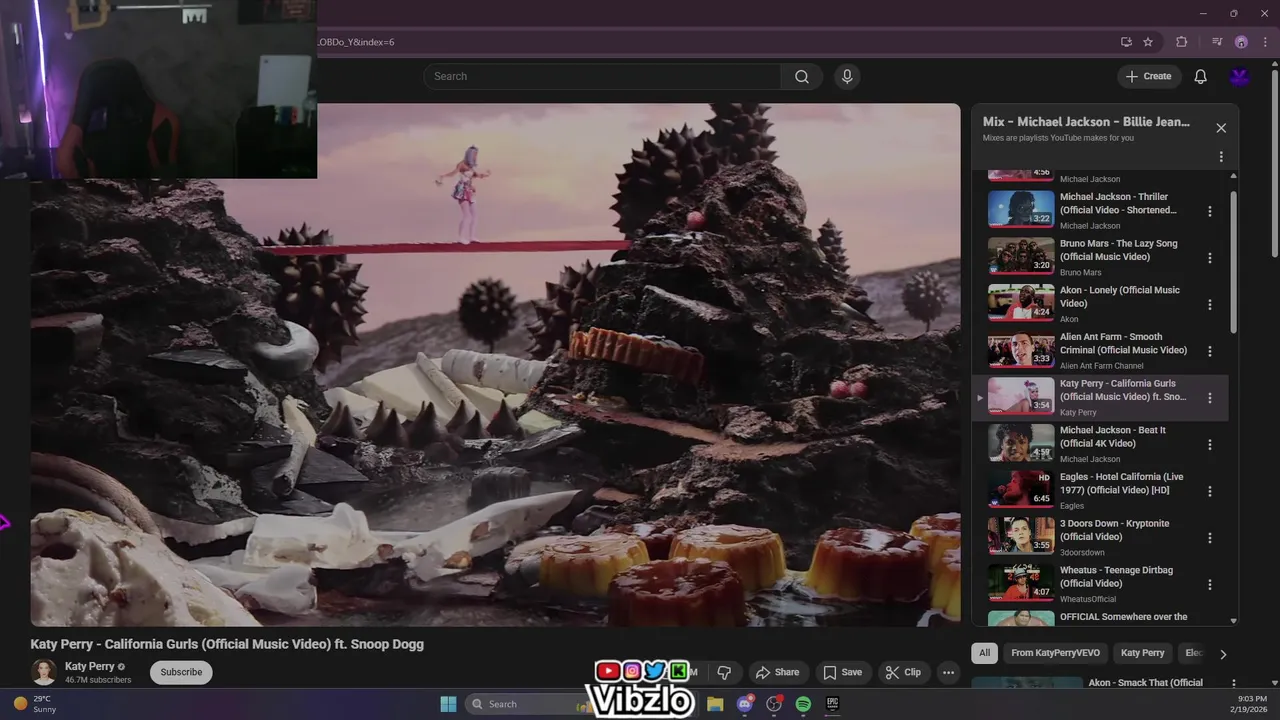This screenshot has width=1280, height=720.
Task: Open options for Smooth Criminal item
Action: 1209,351
